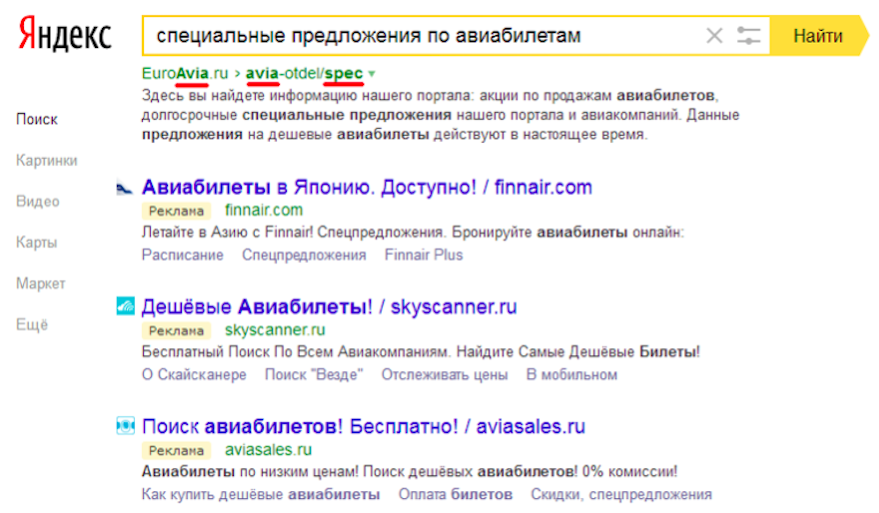Expand the green arrow next to EuroAvia URL
Image resolution: width=879 pixels, height=513 pixels.
click(372, 73)
